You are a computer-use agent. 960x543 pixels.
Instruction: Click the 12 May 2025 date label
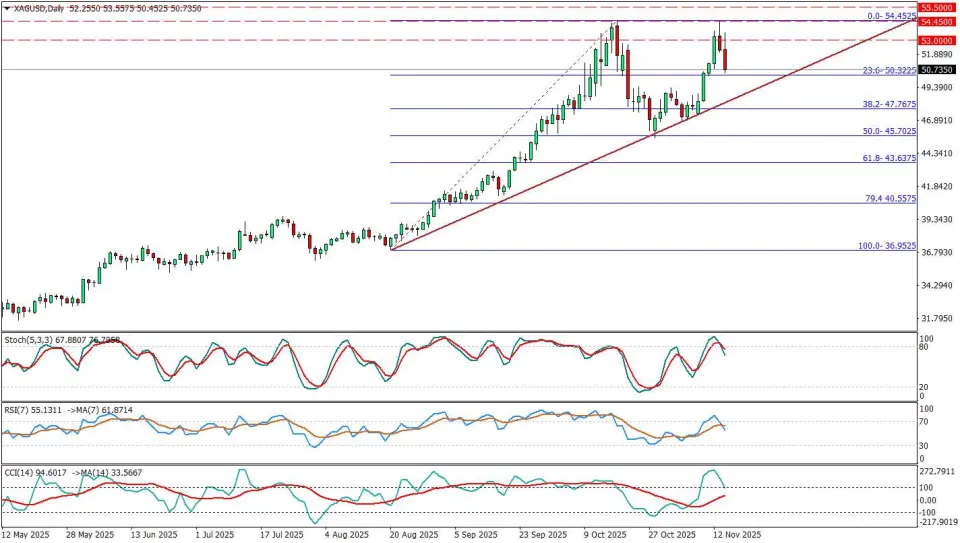[27, 535]
